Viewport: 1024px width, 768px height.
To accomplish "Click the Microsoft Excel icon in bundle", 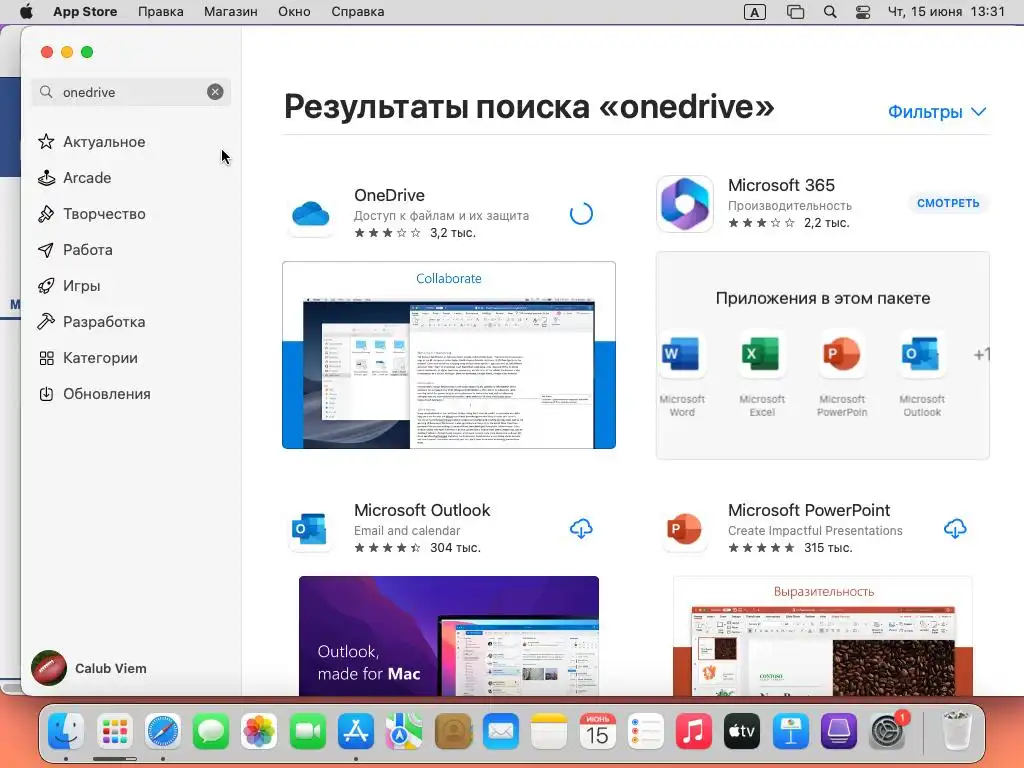I will (x=761, y=354).
